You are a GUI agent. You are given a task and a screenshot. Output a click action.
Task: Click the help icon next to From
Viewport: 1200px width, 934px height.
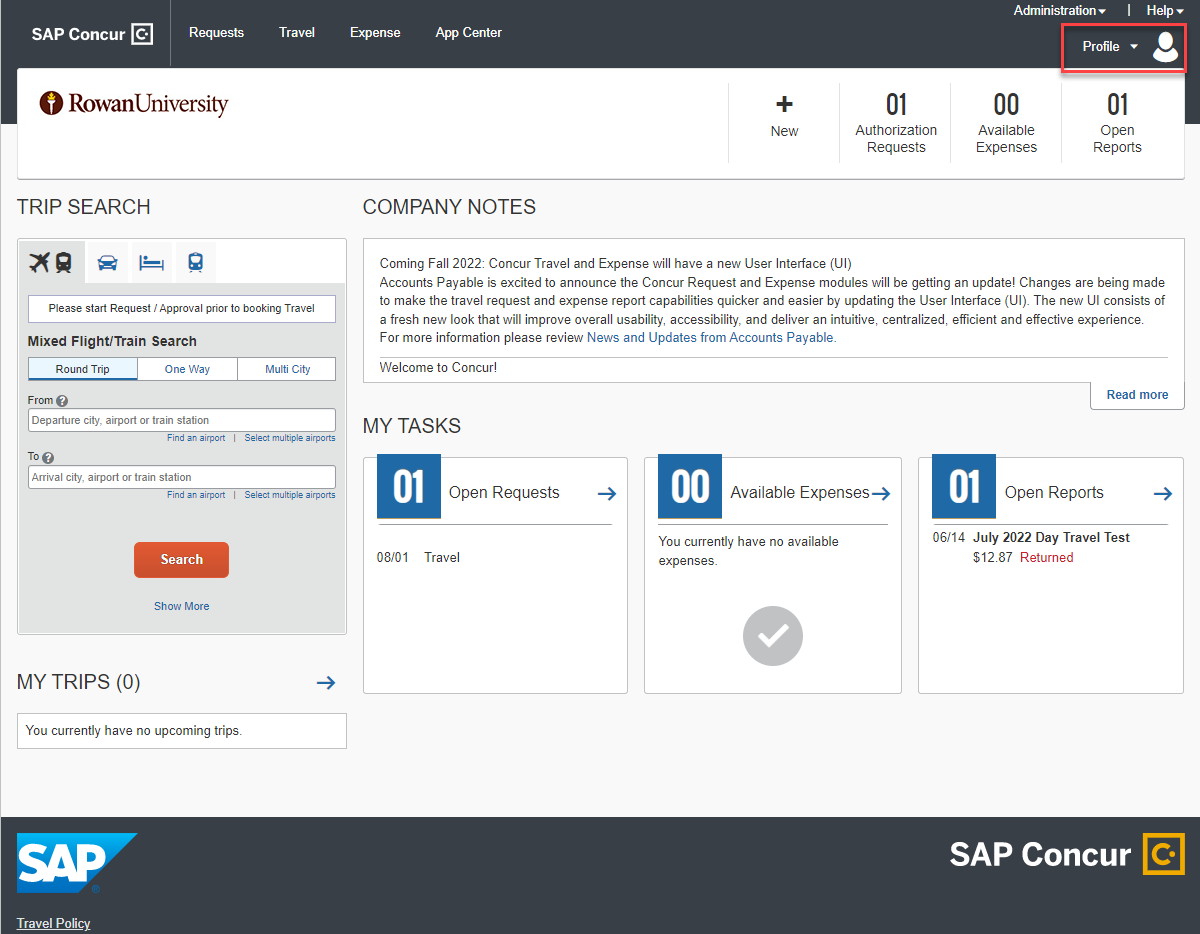click(x=62, y=401)
